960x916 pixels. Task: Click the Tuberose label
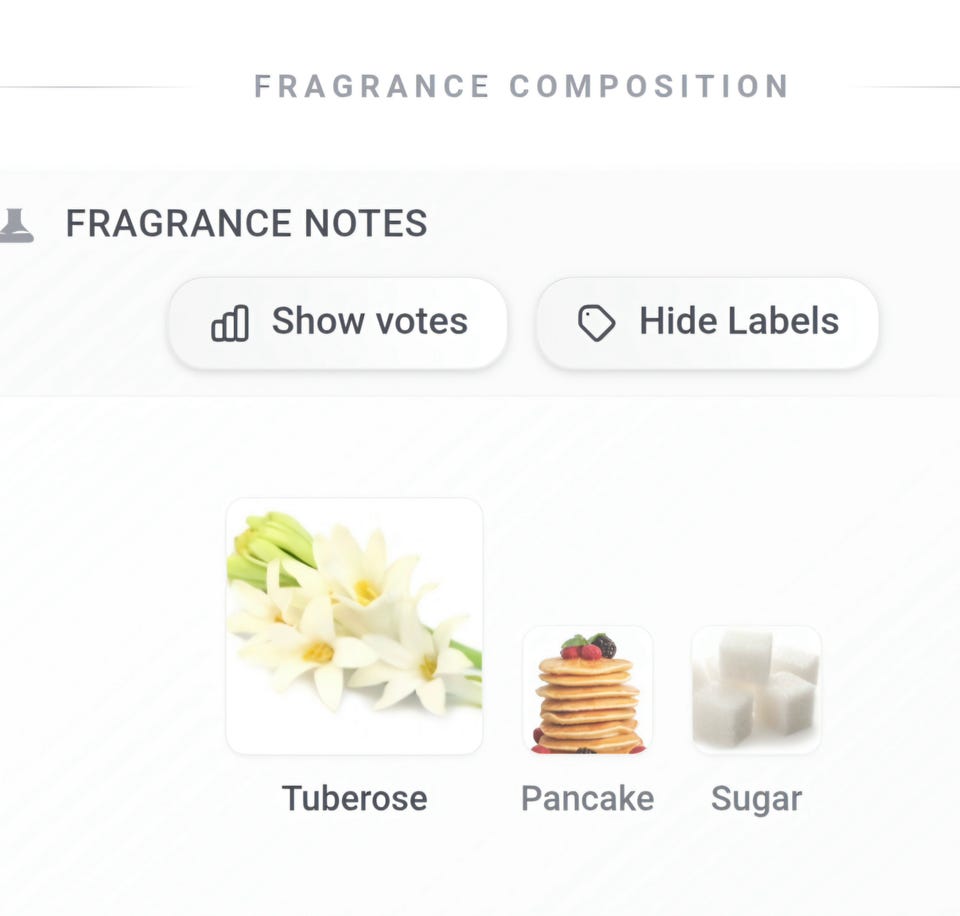tap(354, 798)
